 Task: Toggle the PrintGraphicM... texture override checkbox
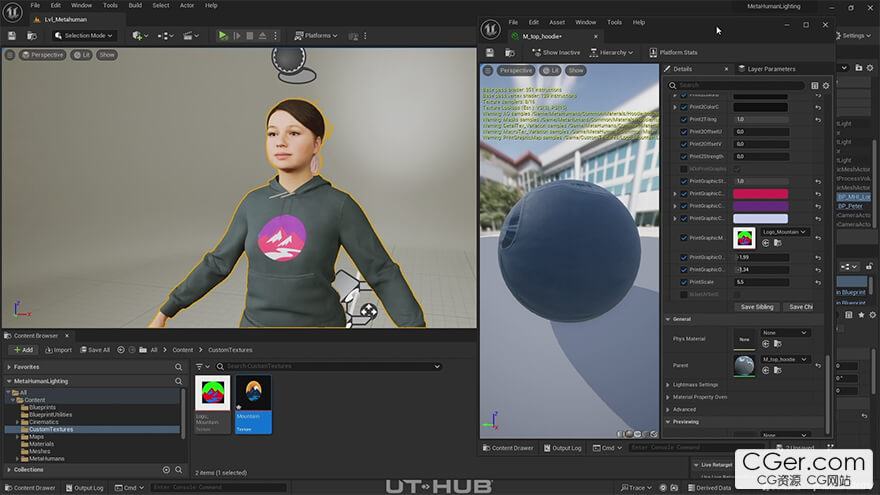pyautogui.click(x=684, y=238)
